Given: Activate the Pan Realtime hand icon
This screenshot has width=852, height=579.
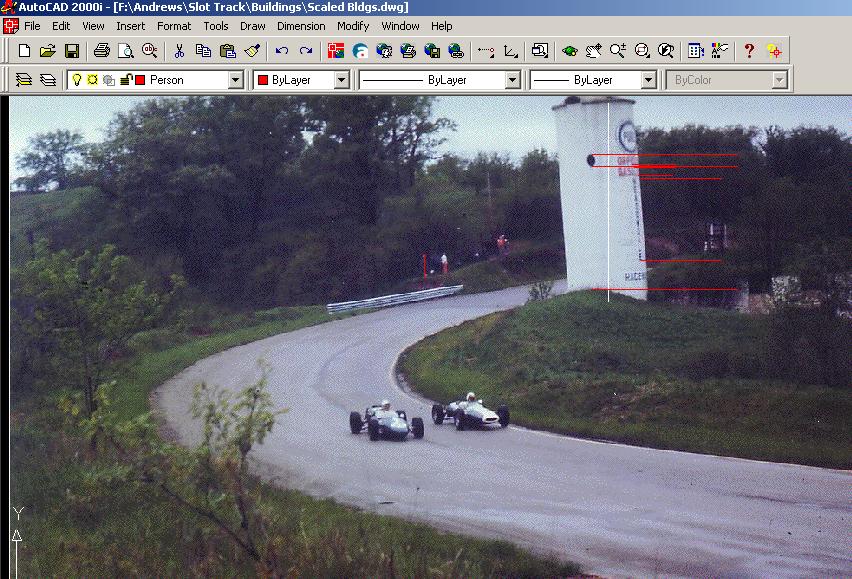Looking at the screenshot, I should click(x=594, y=50).
